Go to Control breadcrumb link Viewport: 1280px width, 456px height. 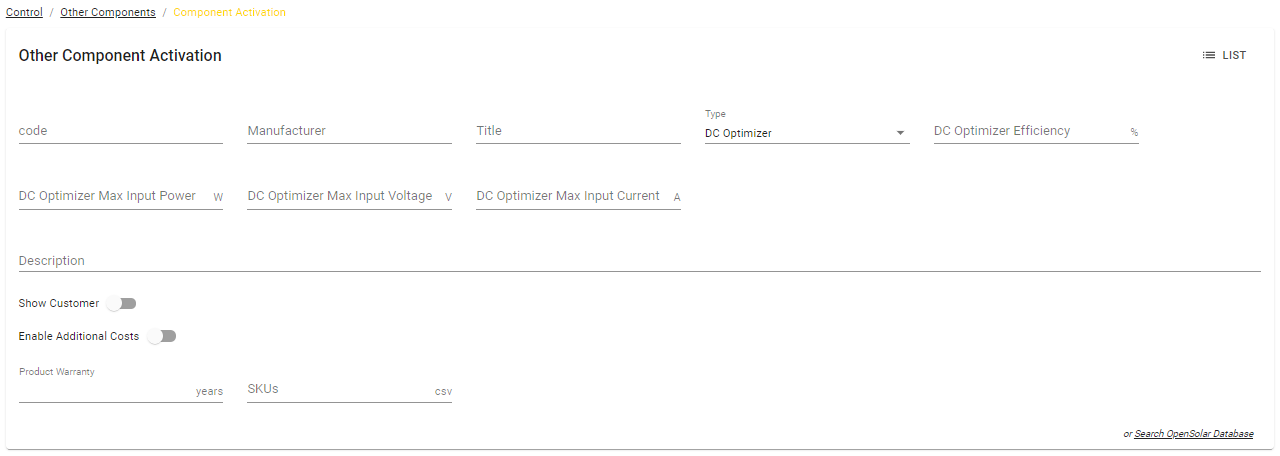pyautogui.click(x=24, y=12)
